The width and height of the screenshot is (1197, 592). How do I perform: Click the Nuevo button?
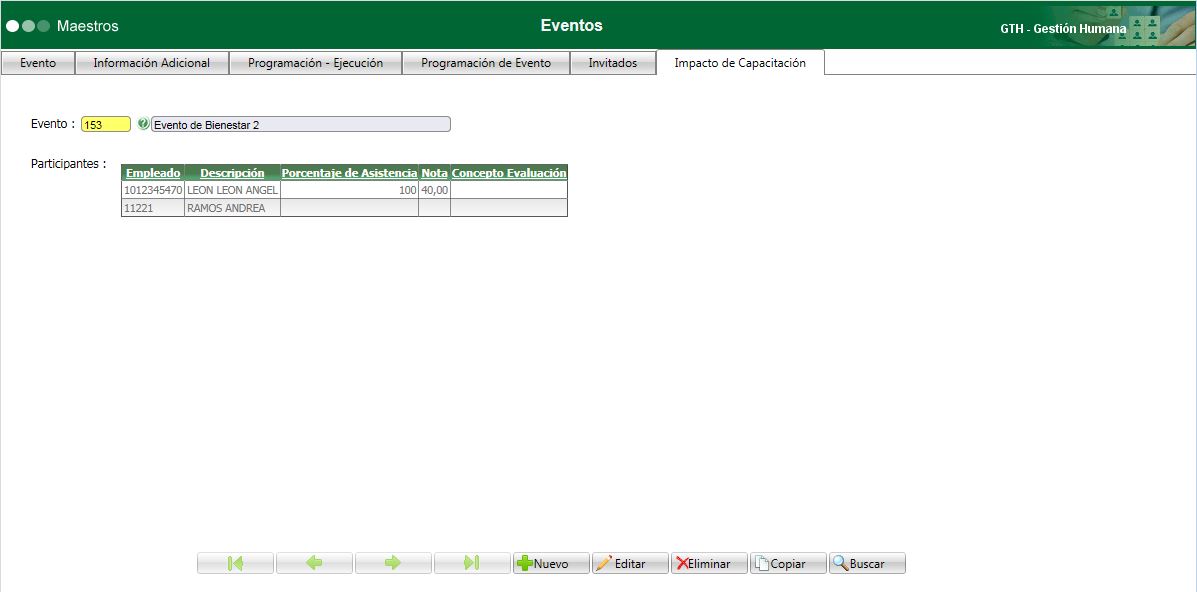click(x=551, y=564)
